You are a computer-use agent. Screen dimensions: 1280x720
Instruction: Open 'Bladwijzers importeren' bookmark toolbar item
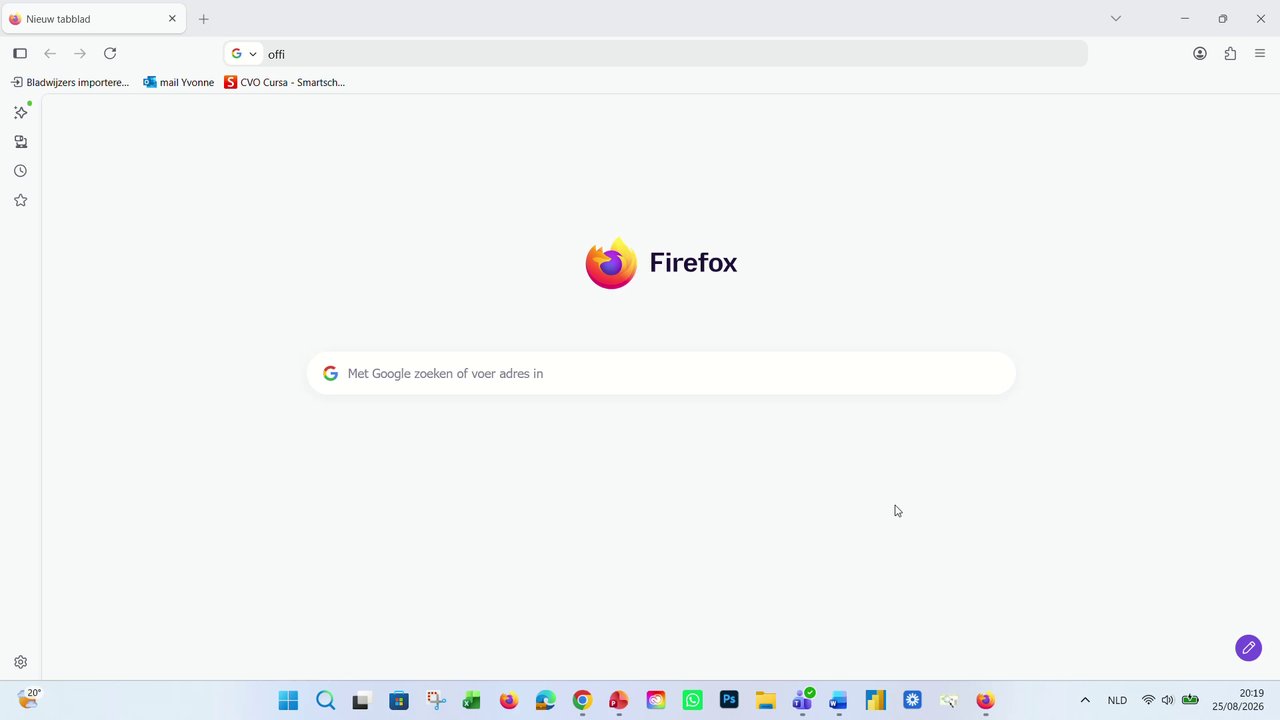coord(70,82)
